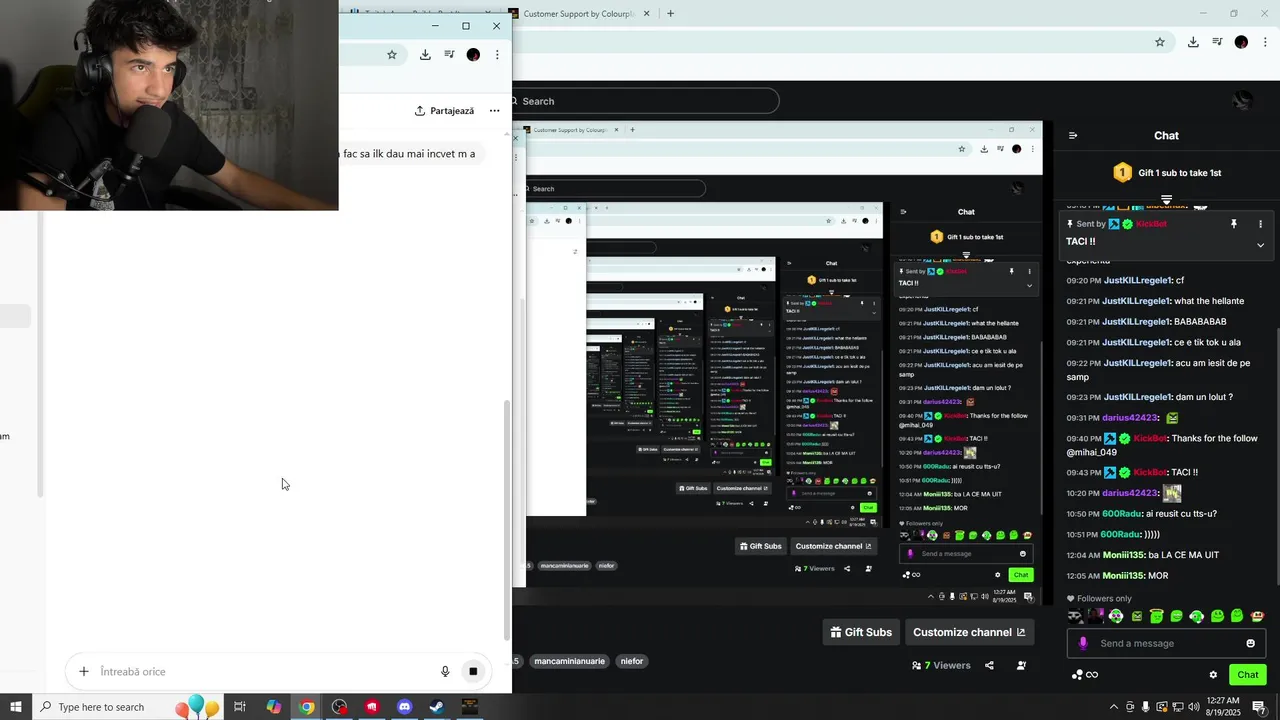Open Chrome menu in the ChatGPT window

click(x=497, y=55)
